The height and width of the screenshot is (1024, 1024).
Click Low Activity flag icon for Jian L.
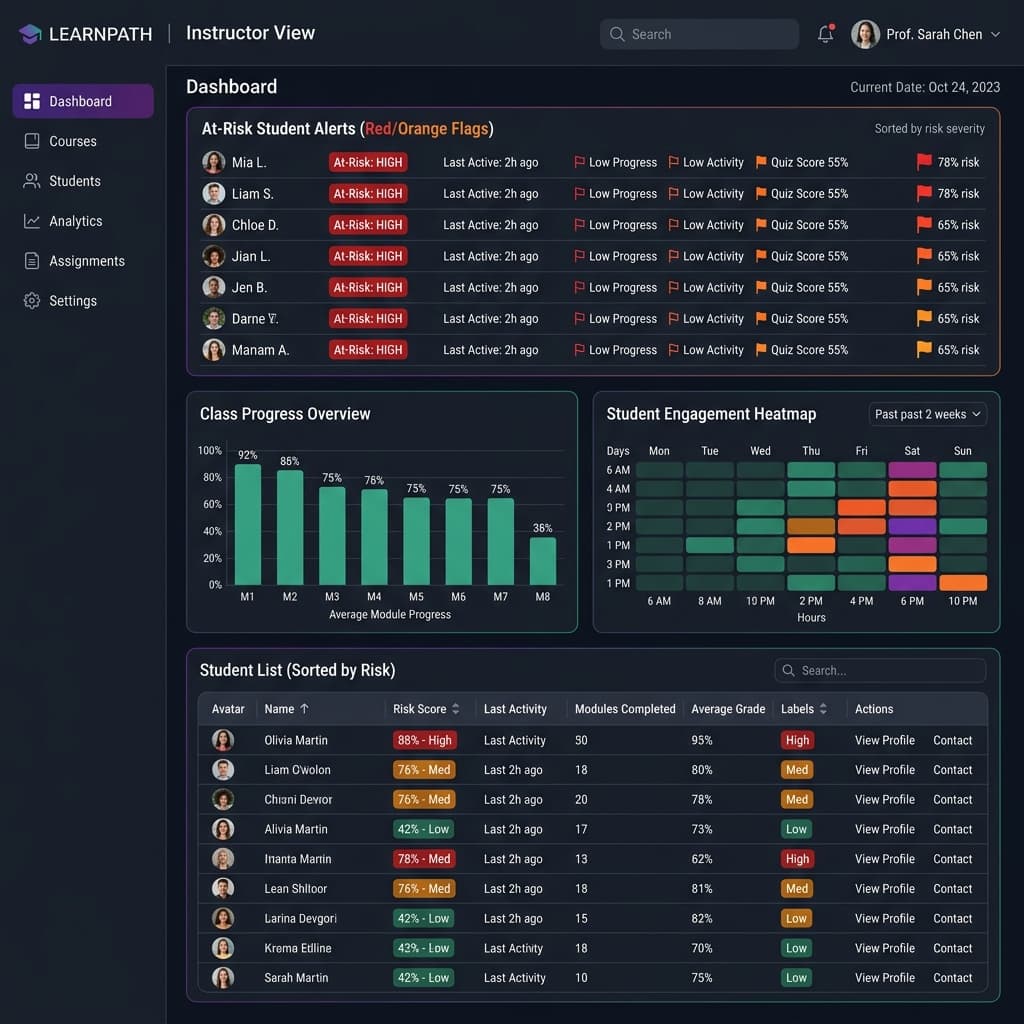pos(673,256)
